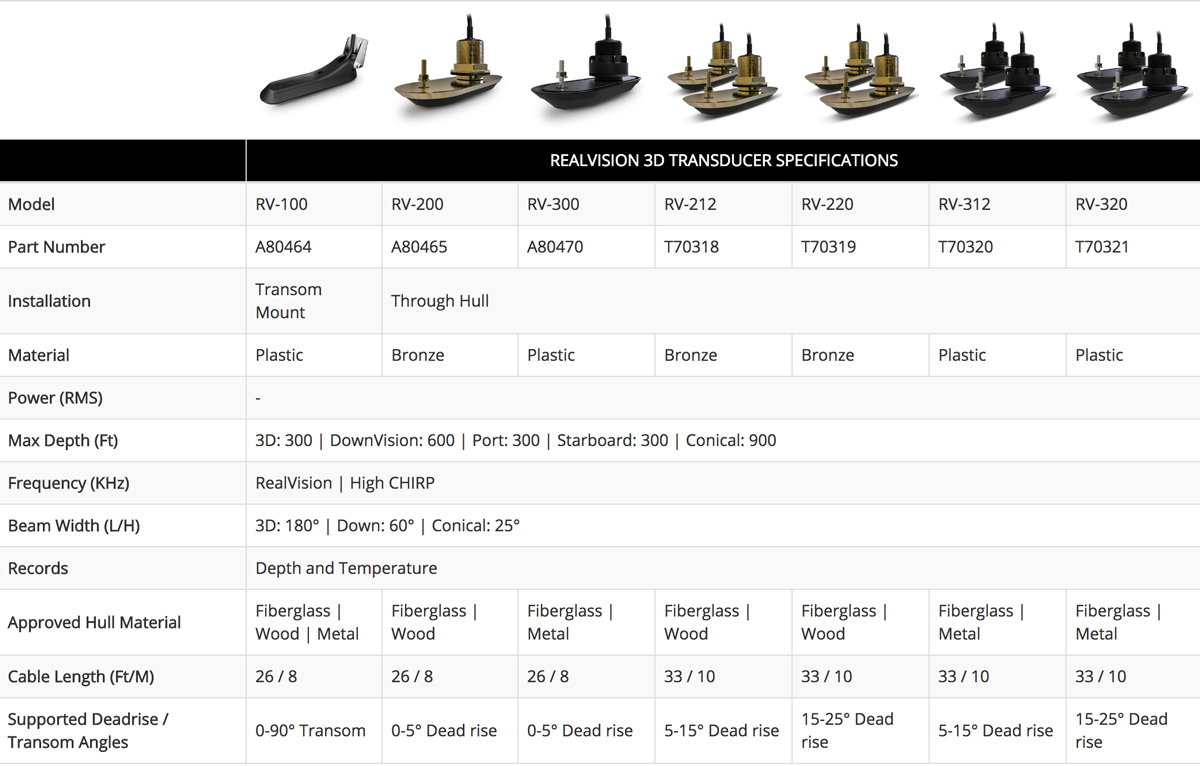Select the 'Records' row label
This screenshot has height=766, width=1200.
tap(38, 568)
